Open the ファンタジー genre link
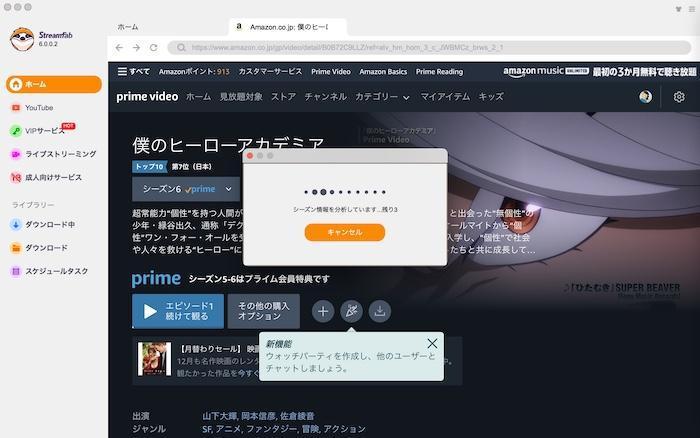 pos(271,429)
